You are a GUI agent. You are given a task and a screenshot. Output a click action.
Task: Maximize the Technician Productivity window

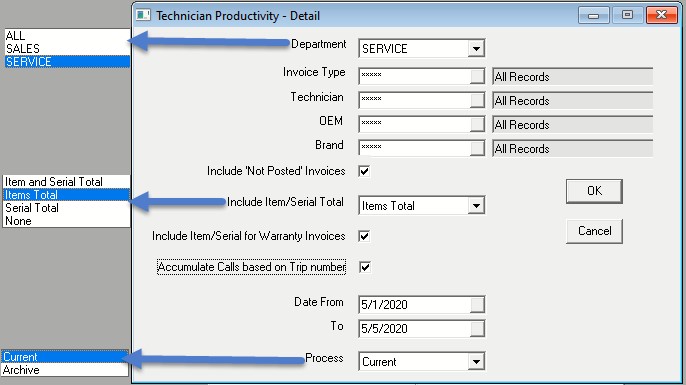tap(627, 15)
